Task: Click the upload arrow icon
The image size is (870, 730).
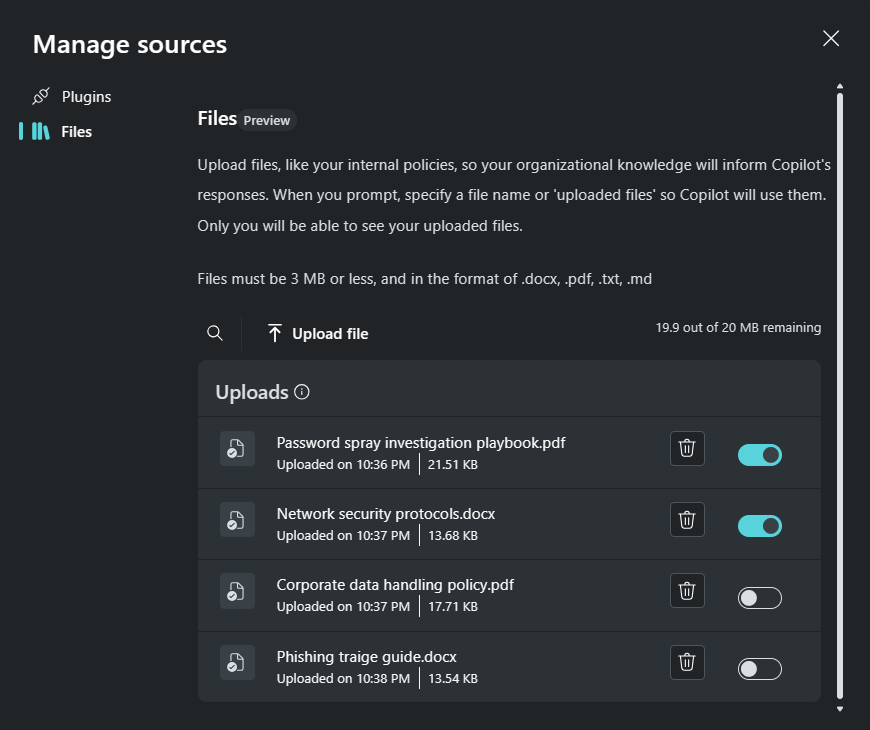Action: 275,333
